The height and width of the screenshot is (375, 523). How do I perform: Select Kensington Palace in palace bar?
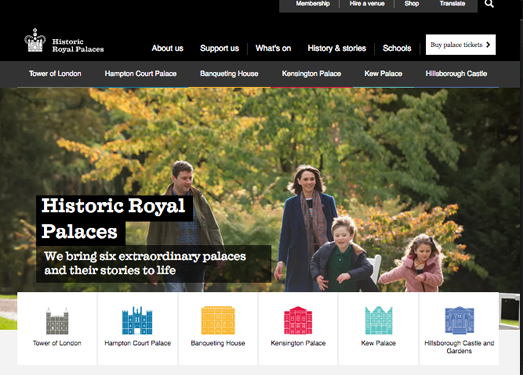coord(311,74)
